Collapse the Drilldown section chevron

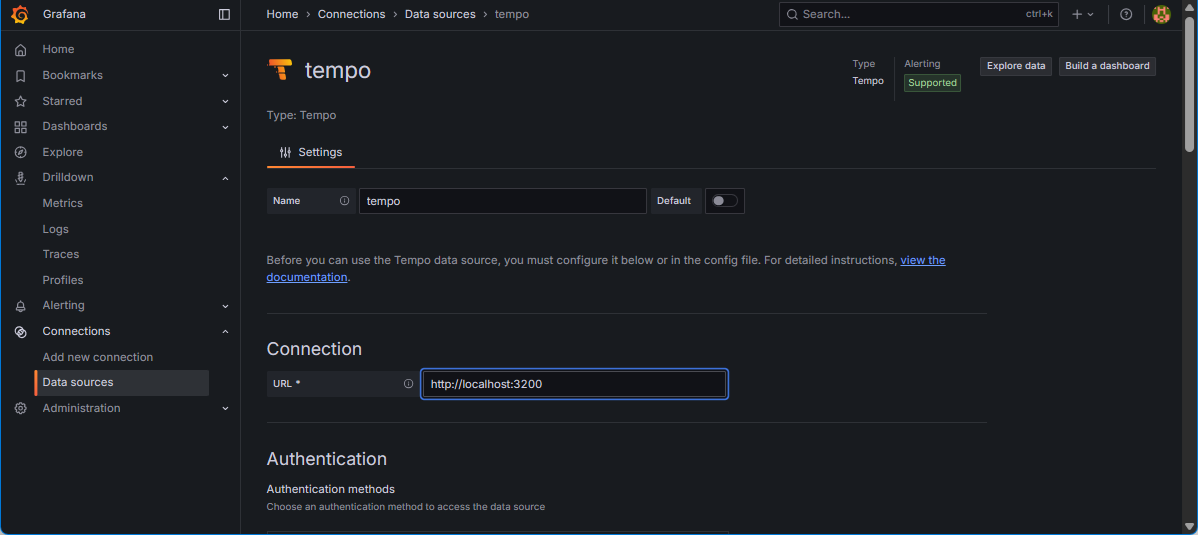(x=225, y=178)
